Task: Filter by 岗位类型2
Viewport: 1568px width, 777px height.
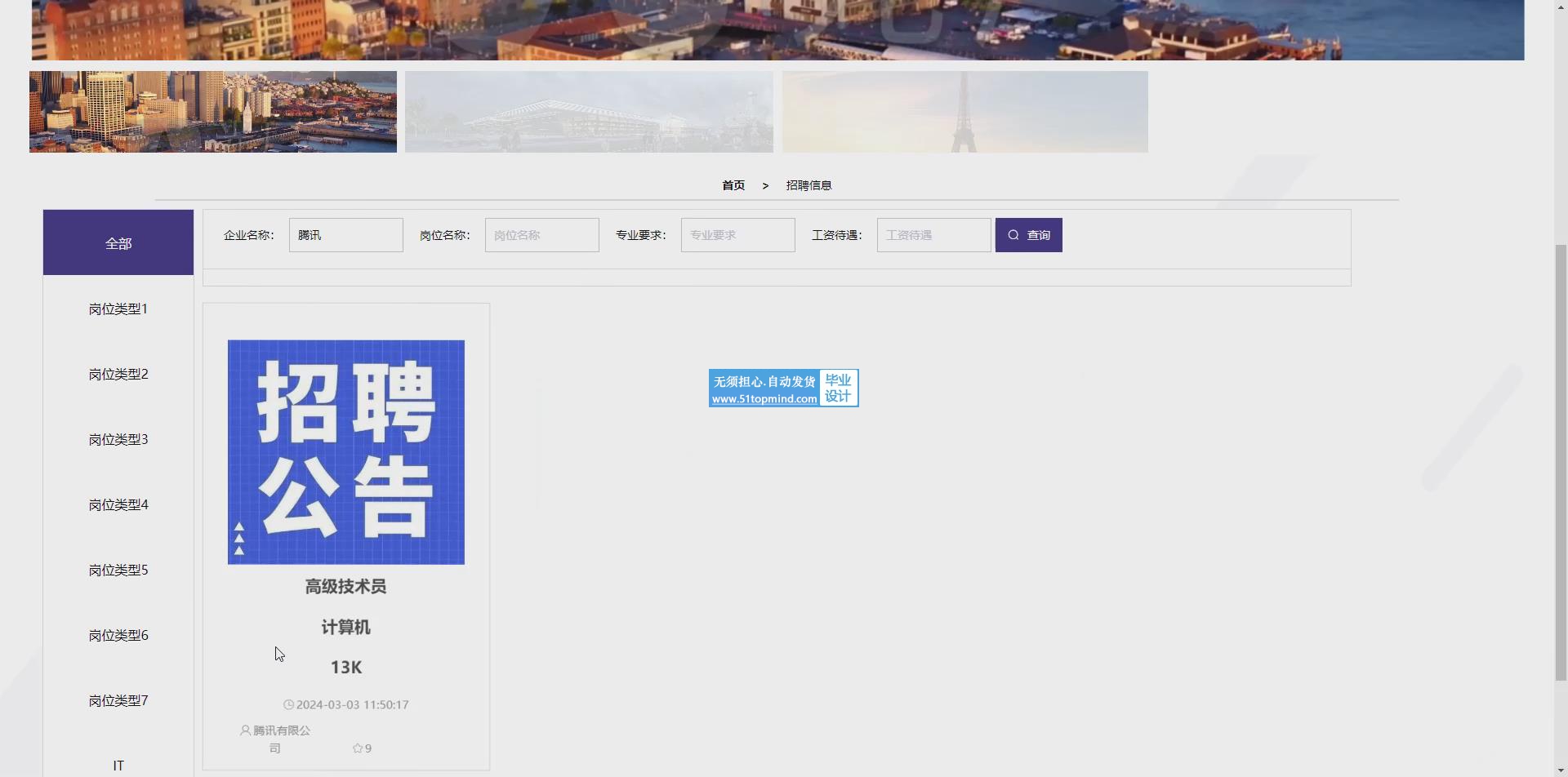Action: [118, 374]
